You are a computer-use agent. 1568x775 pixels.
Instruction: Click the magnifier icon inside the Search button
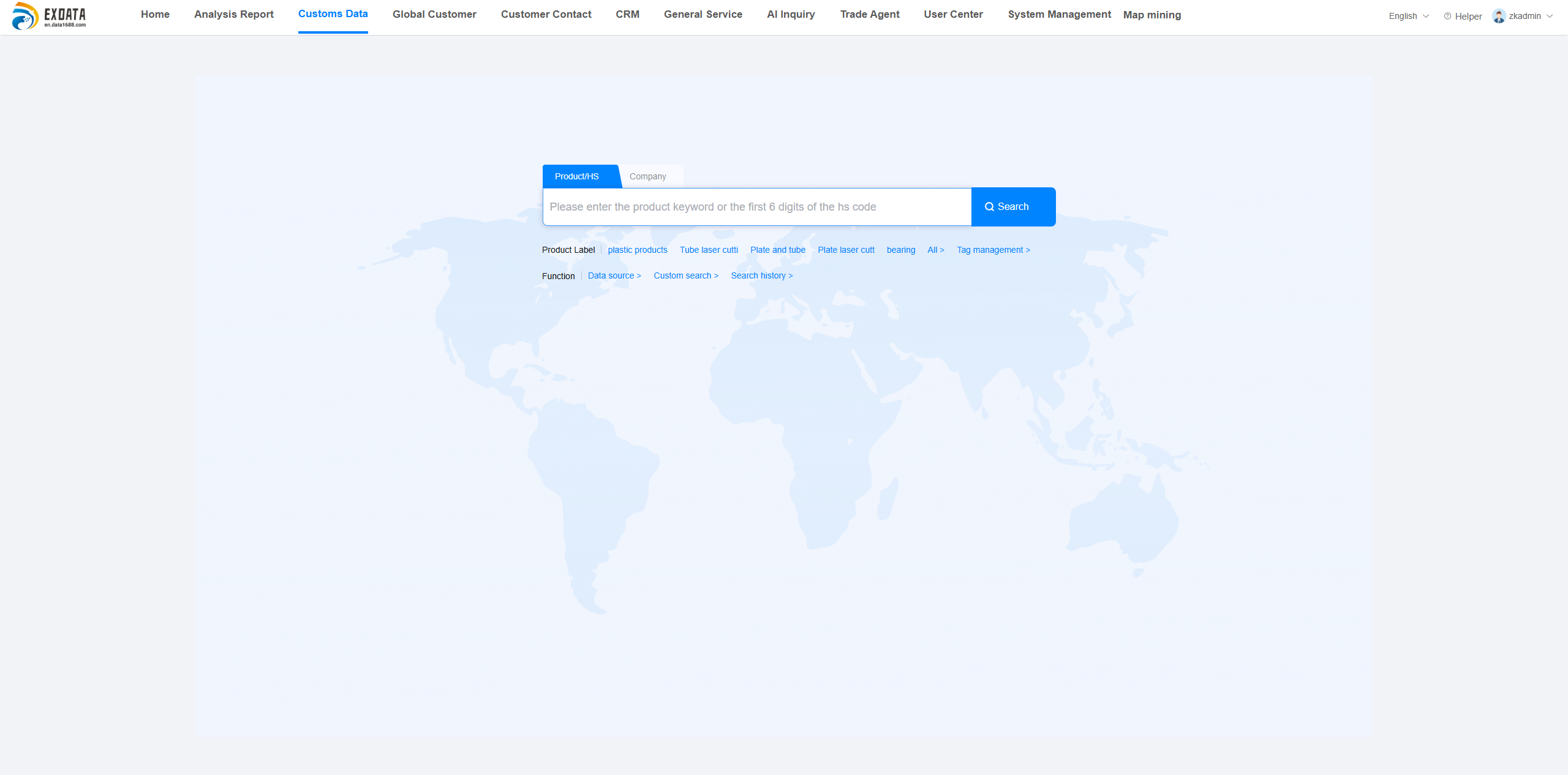coord(990,206)
